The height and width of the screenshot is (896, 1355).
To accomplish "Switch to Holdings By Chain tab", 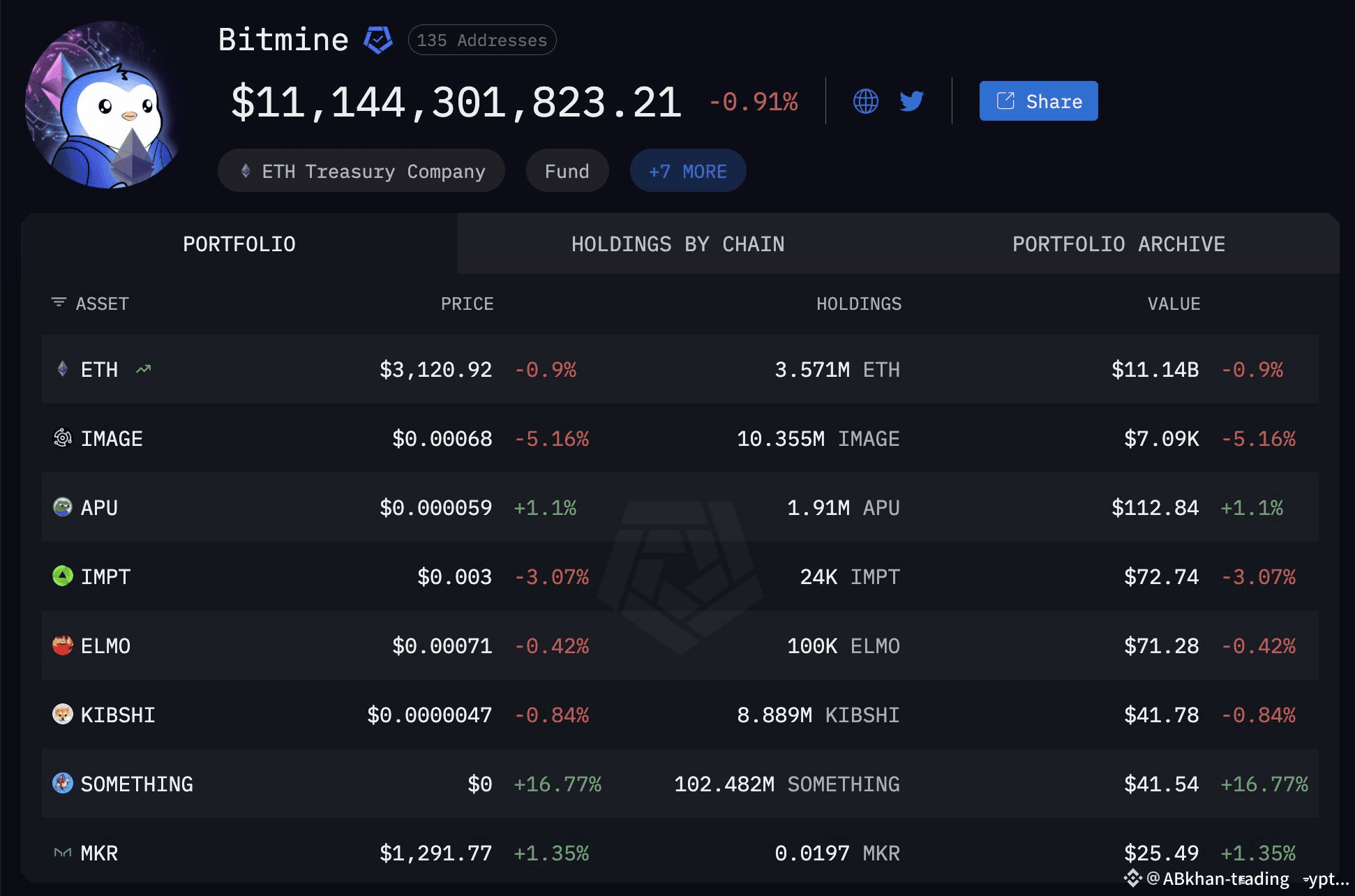I will 677,244.
